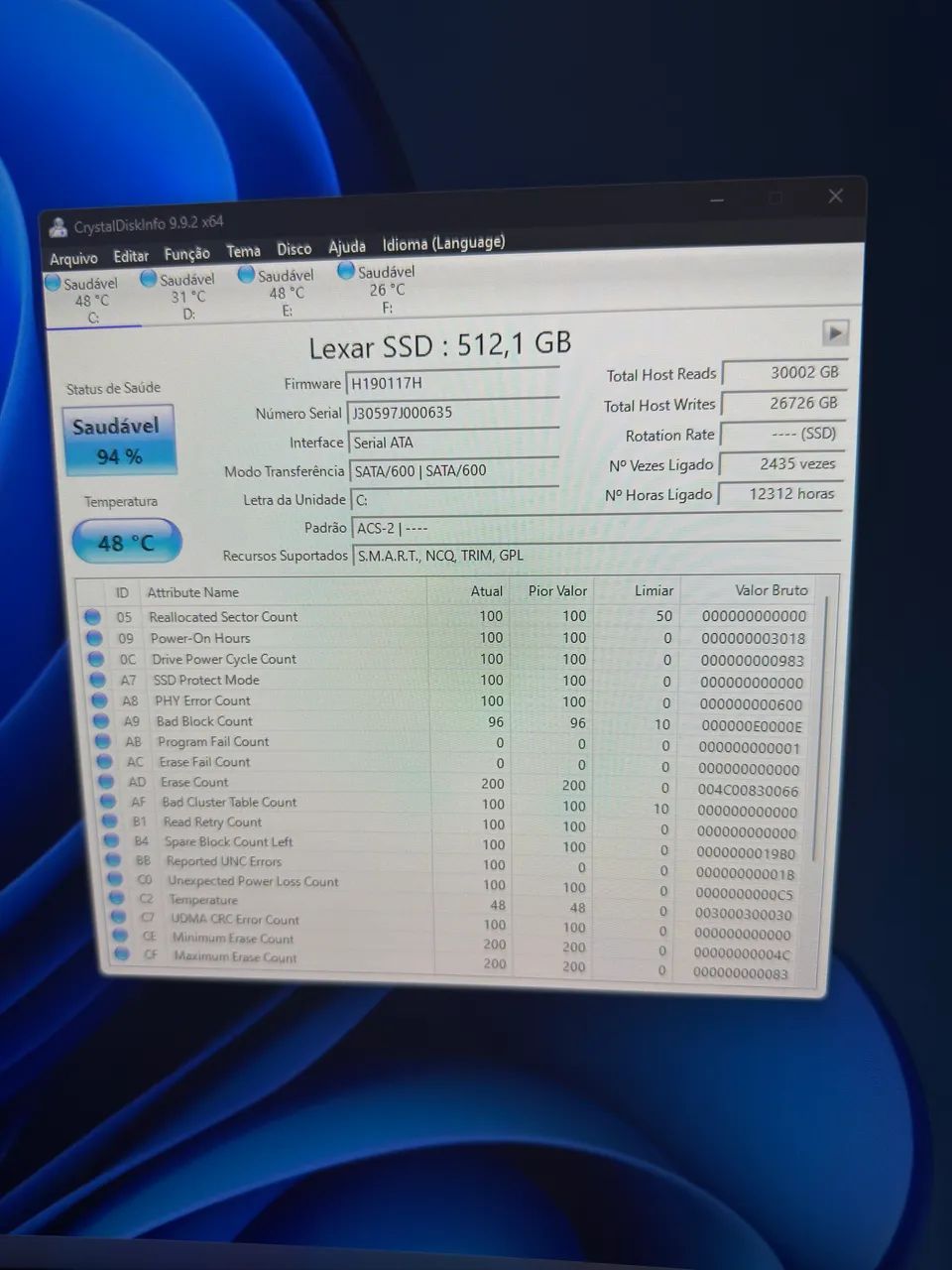Select drive D: Saudável 31 °C tab
The image size is (952, 1270).
pyautogui.click(x=186, y=296)
